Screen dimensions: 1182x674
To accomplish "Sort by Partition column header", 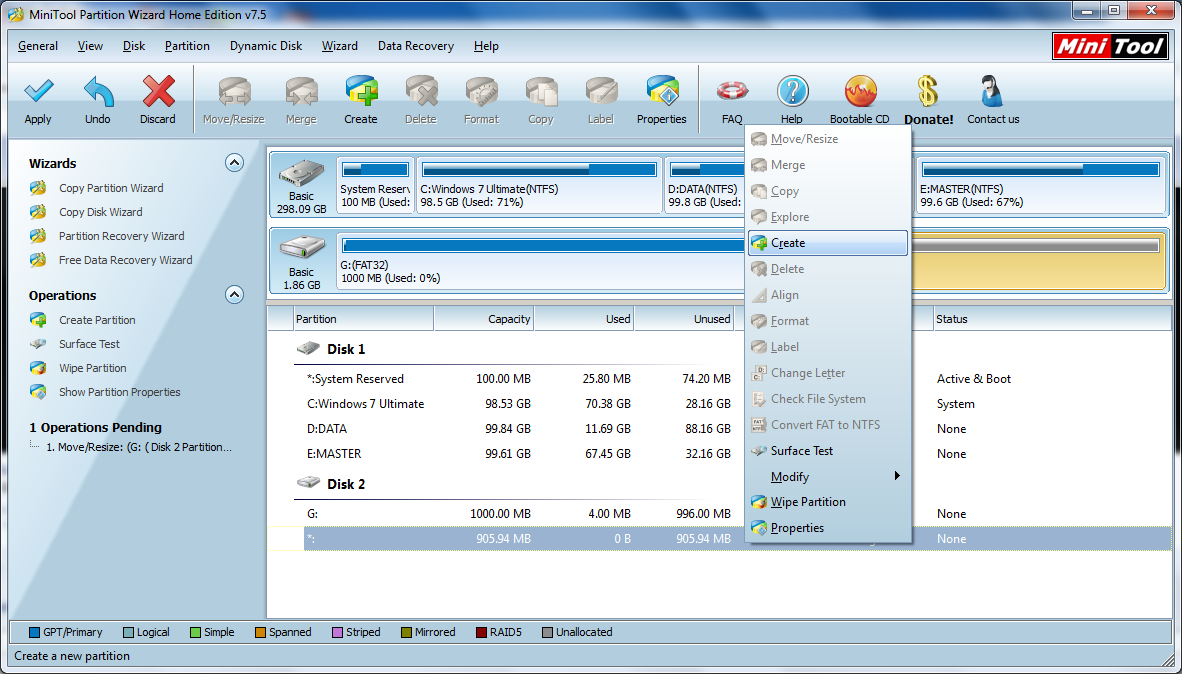I will [x=363, y=319].
